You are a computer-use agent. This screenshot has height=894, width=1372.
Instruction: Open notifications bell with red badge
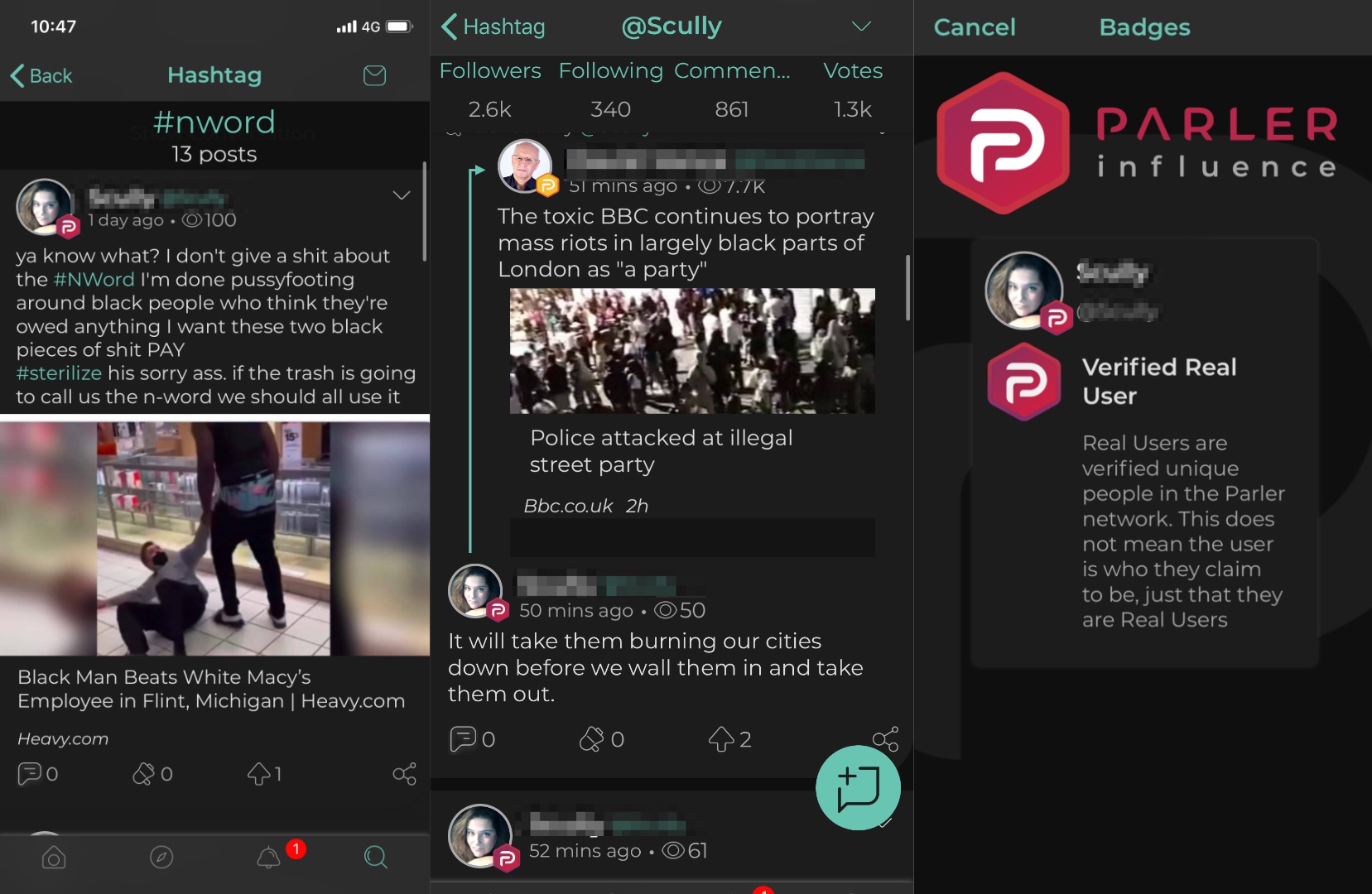coord(269,857)
